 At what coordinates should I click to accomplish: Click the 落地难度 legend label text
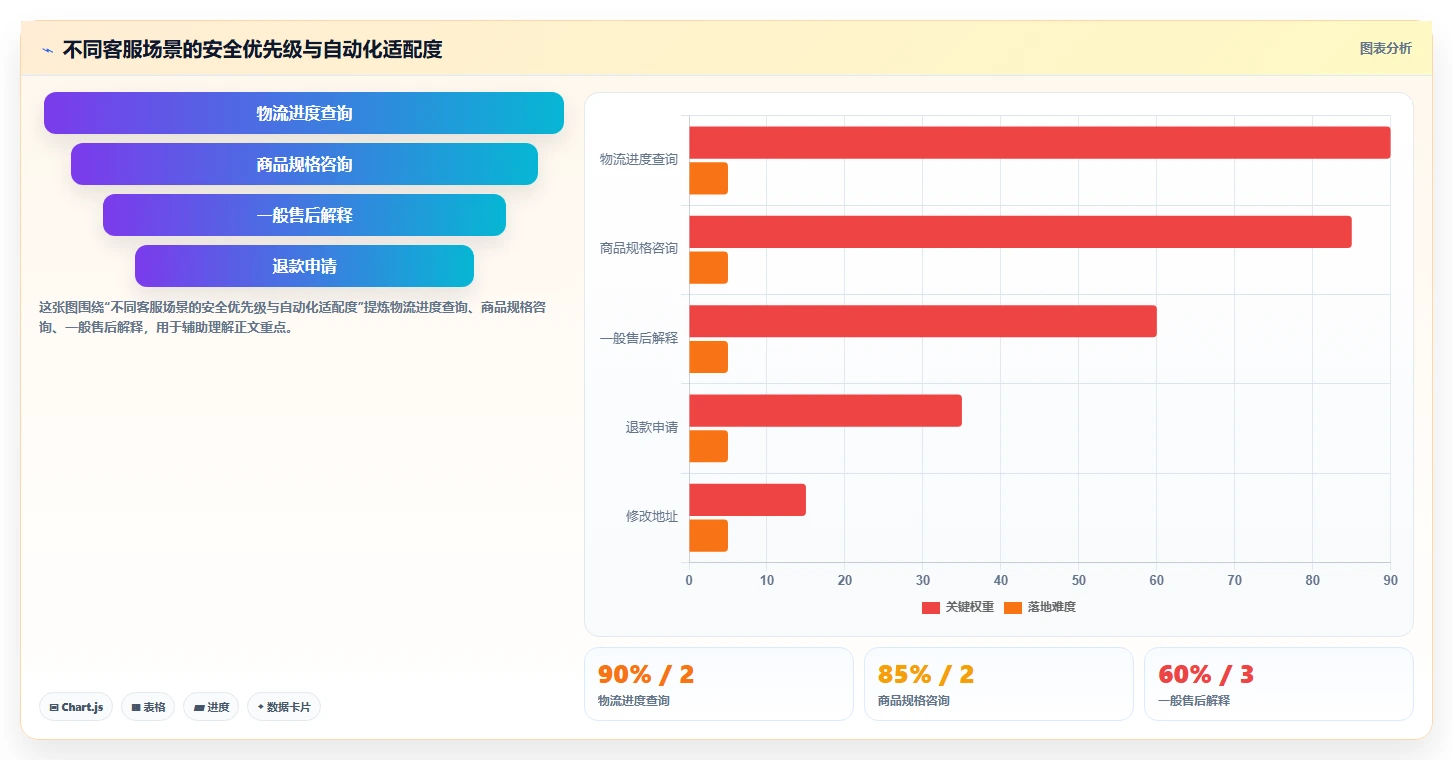(1051, 608)
